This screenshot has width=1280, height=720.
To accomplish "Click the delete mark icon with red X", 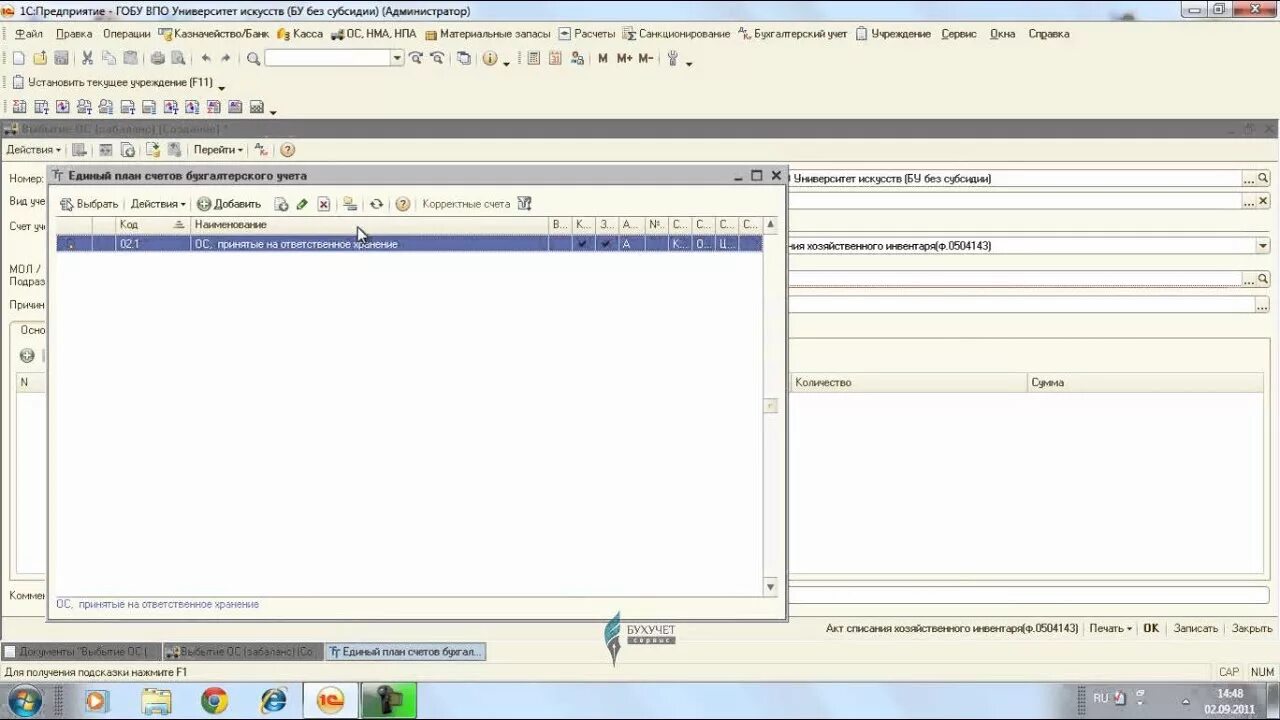I will 324,204.
